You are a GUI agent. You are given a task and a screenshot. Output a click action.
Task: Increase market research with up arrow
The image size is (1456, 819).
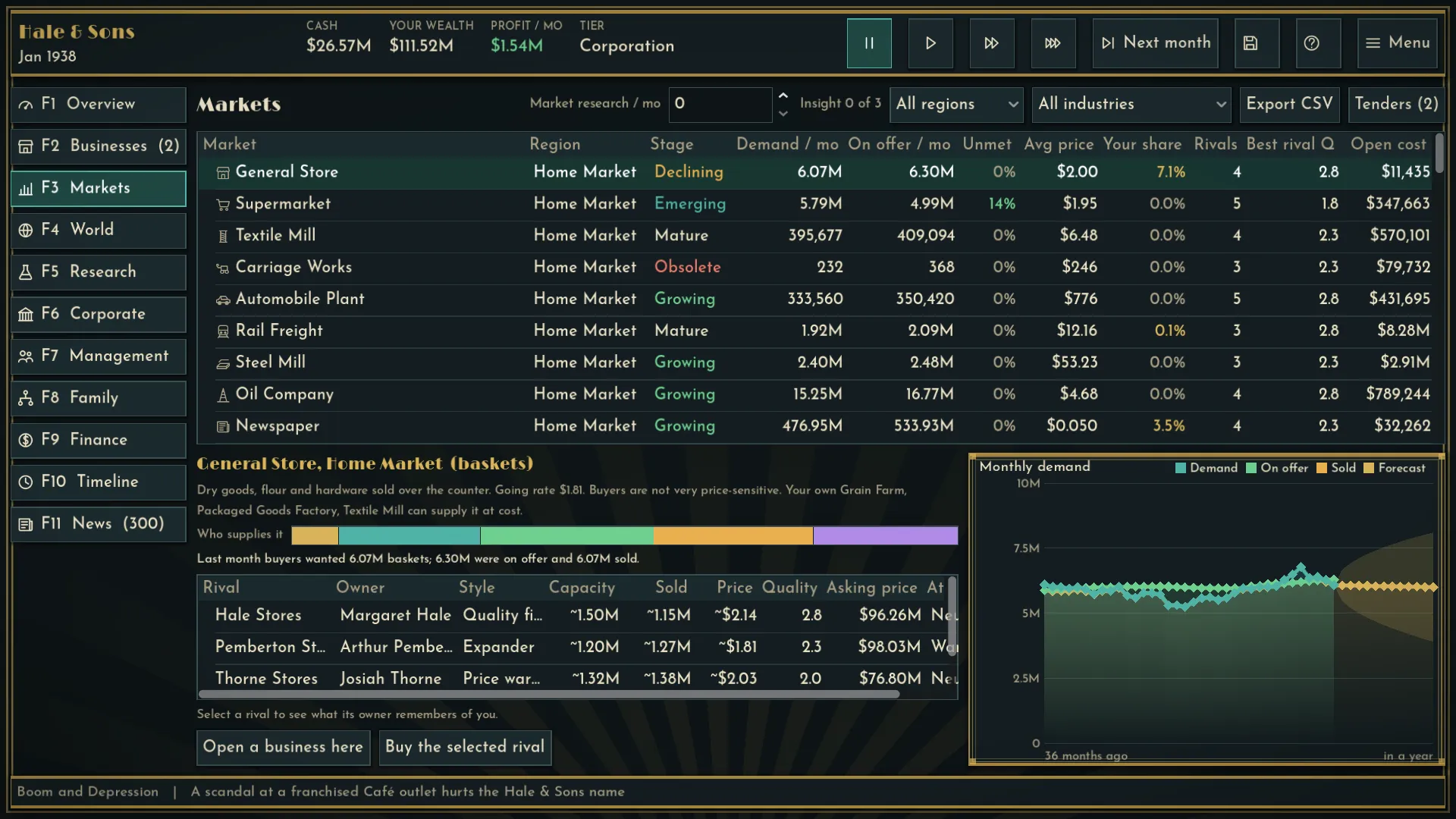pyautogui.click(x=783, y=96)
